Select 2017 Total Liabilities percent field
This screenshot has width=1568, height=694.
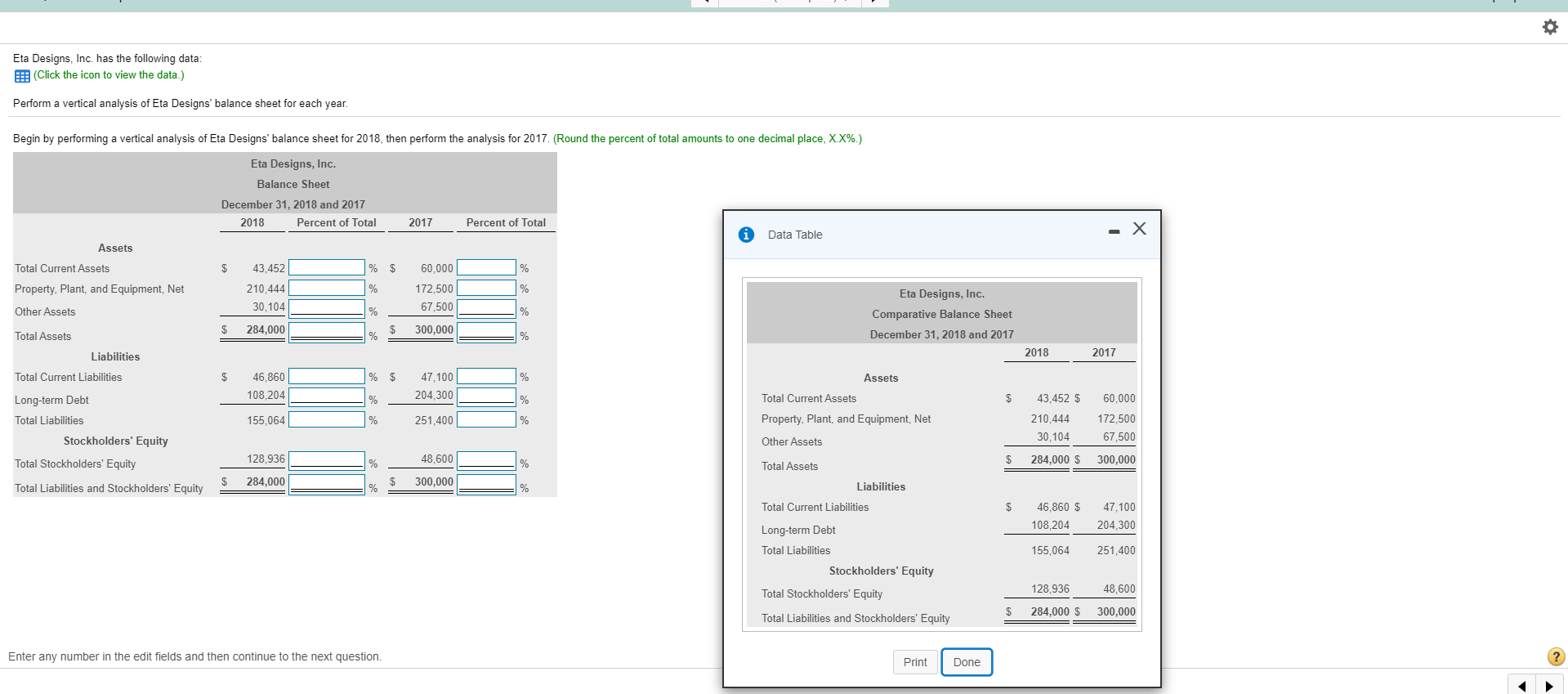click(x=486, y=419)
